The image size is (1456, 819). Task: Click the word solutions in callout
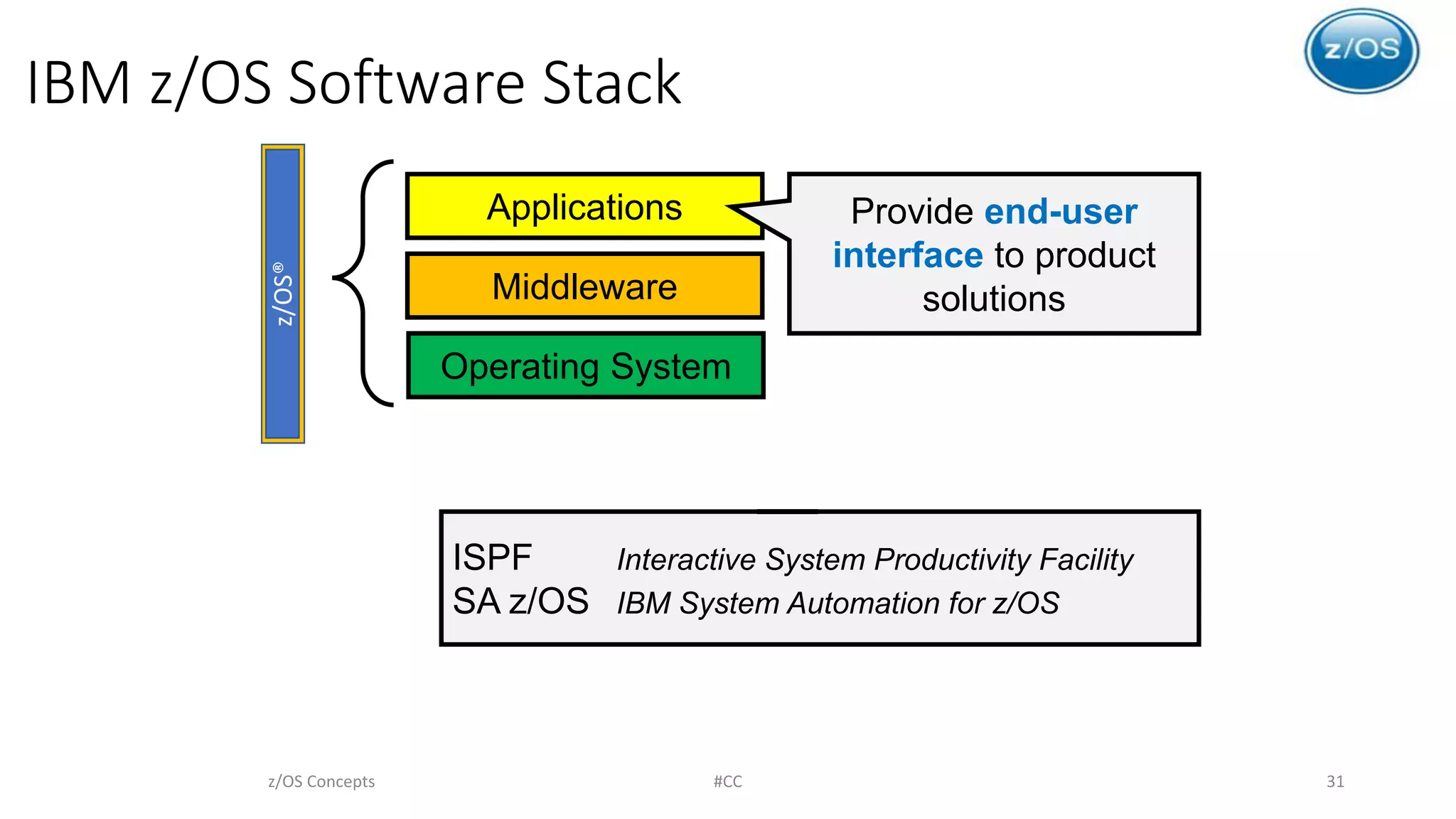tap(993, 299)
